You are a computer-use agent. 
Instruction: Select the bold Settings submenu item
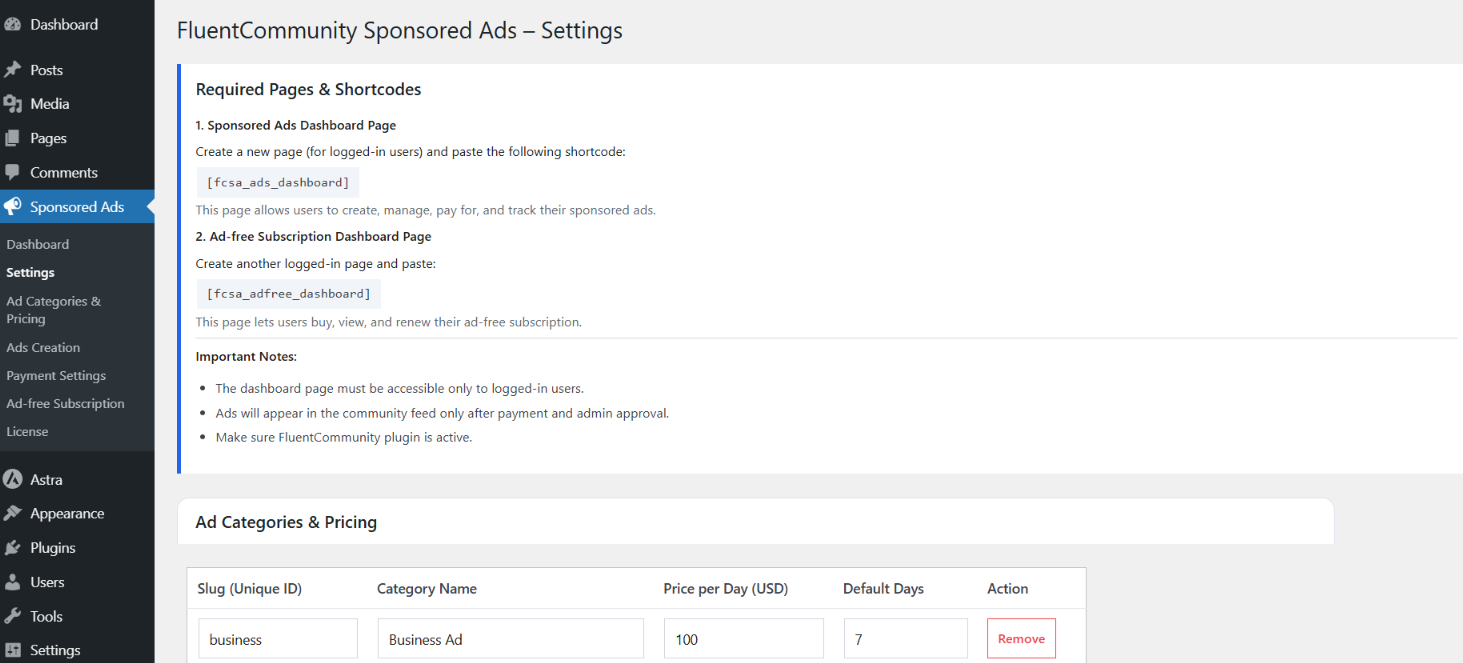pyautogui.click(x=31, y=272)
